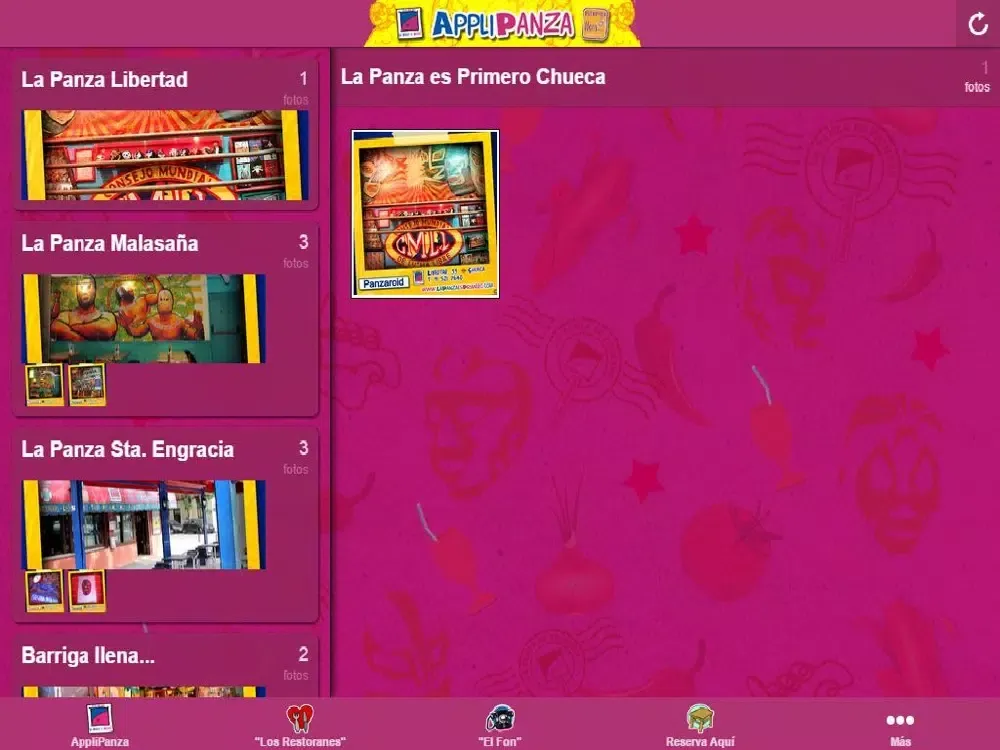Open La Panza Libertad banner photo
The image size is (1000, 750).
click(165, 155)
